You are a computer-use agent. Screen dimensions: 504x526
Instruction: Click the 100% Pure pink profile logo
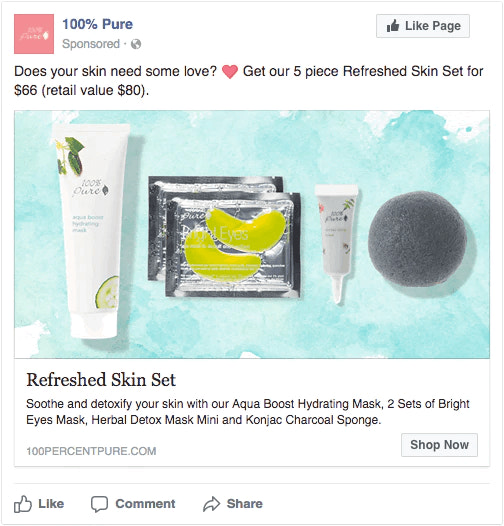34,34
